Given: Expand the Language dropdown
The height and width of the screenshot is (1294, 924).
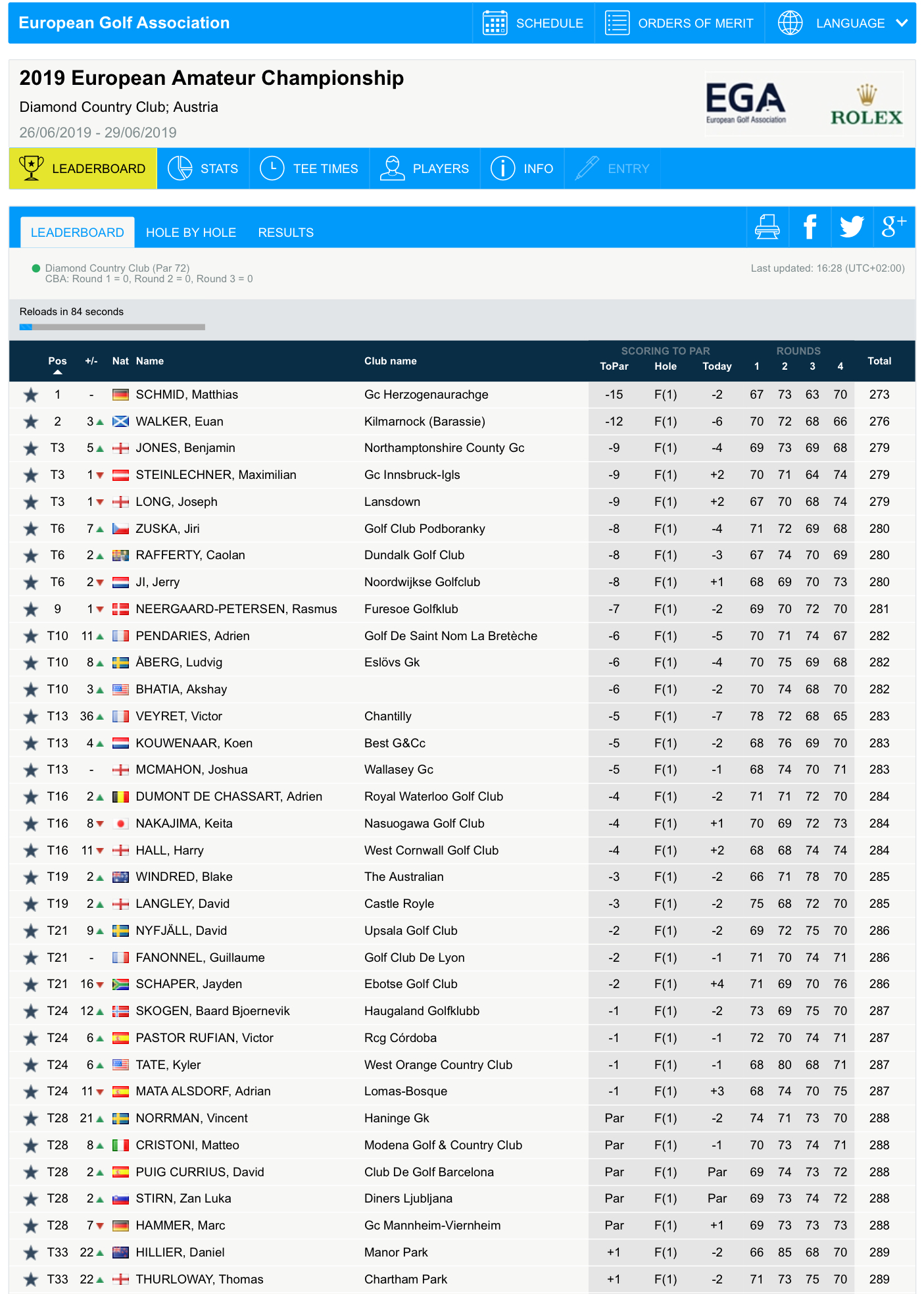Looking at the screenshot, I should 842,23.
